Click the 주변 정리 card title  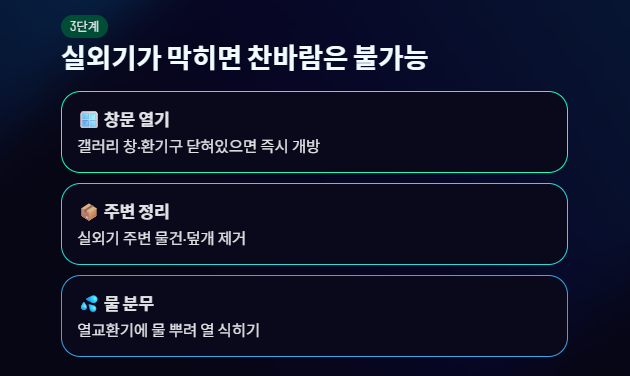(x=137, y=212)
